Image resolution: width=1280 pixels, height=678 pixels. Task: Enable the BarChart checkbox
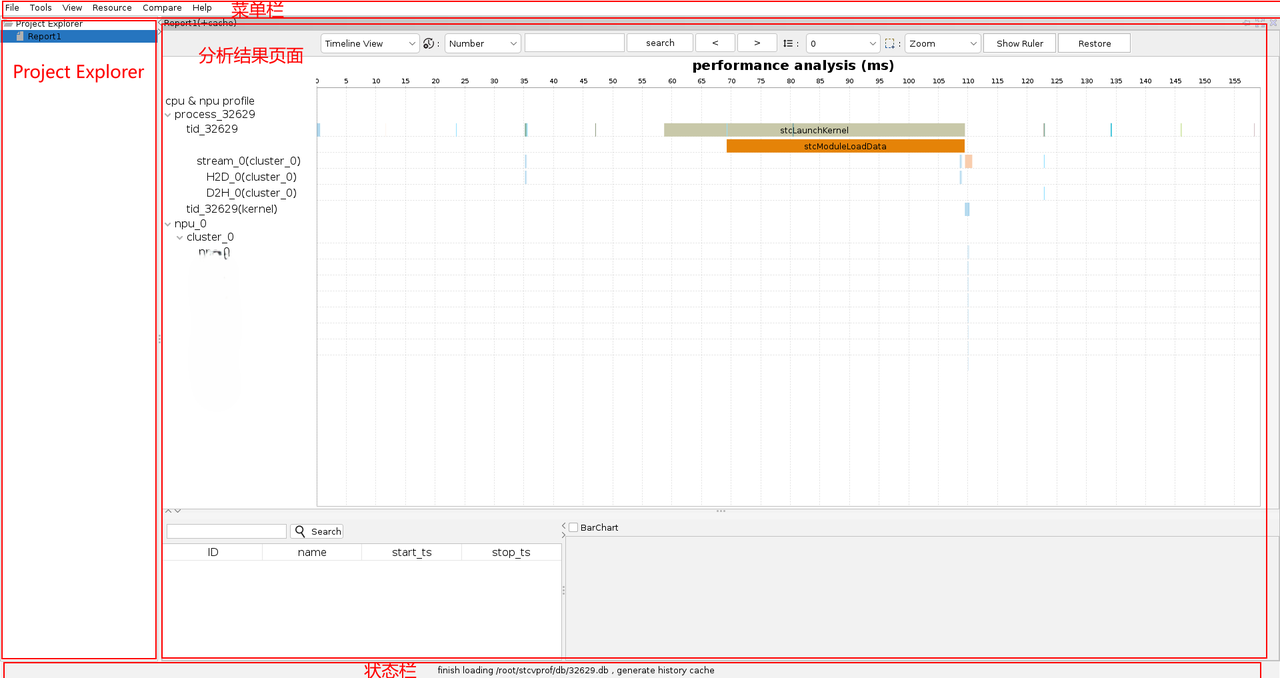pyautogui.click(x=573, y=527)
